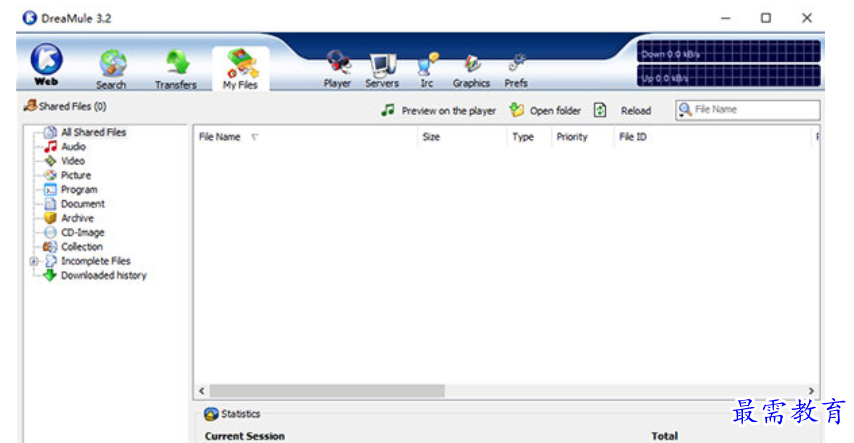The image size is (854, 443).
Task: Click the Statistics panel icon
Action: [x=211, y=414]
